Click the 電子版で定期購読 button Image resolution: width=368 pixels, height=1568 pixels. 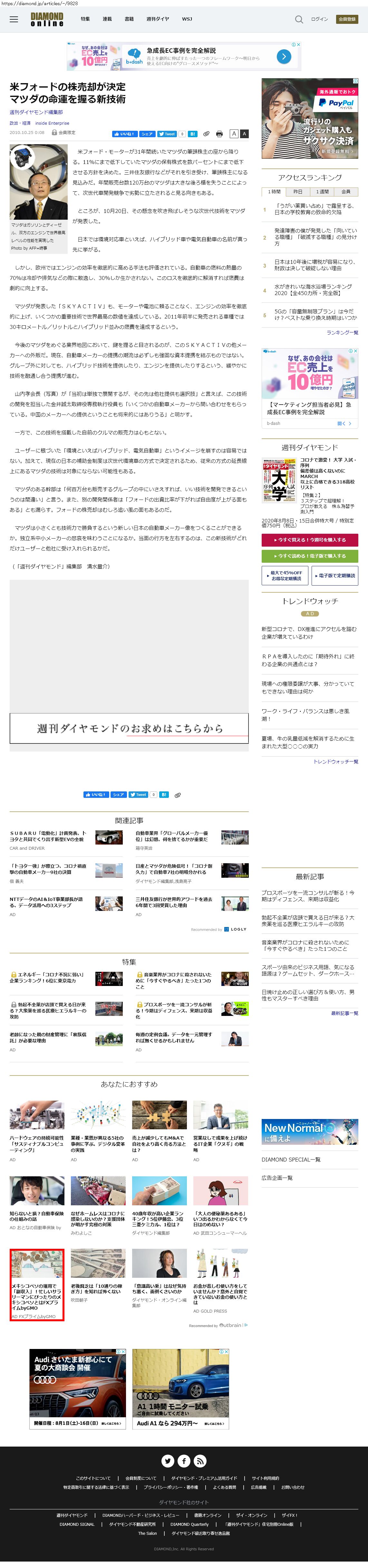pyautogui.click(x=334, y=575)
